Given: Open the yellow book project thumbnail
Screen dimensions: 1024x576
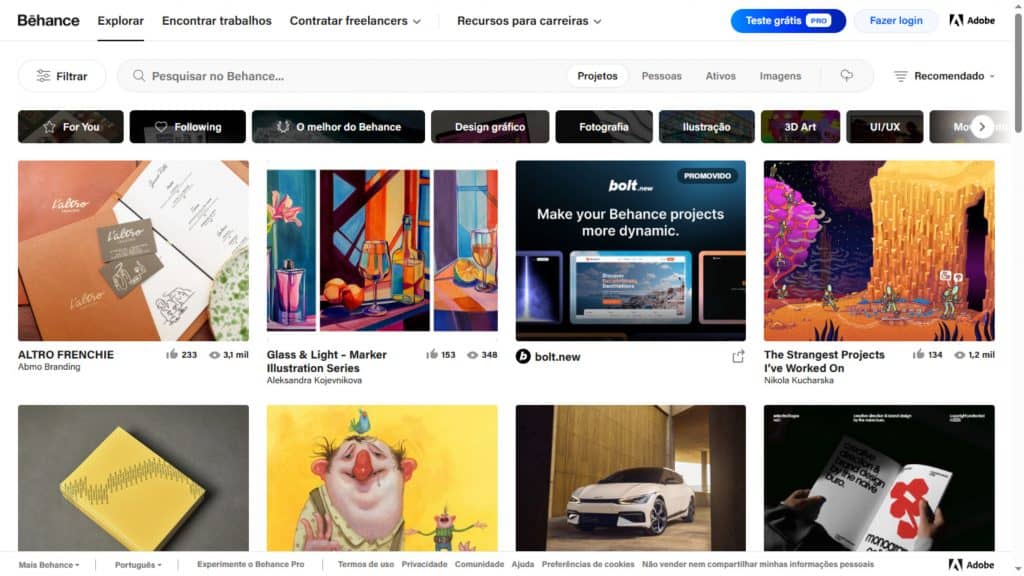Looking at the screenshot, I should click(133, 478).
